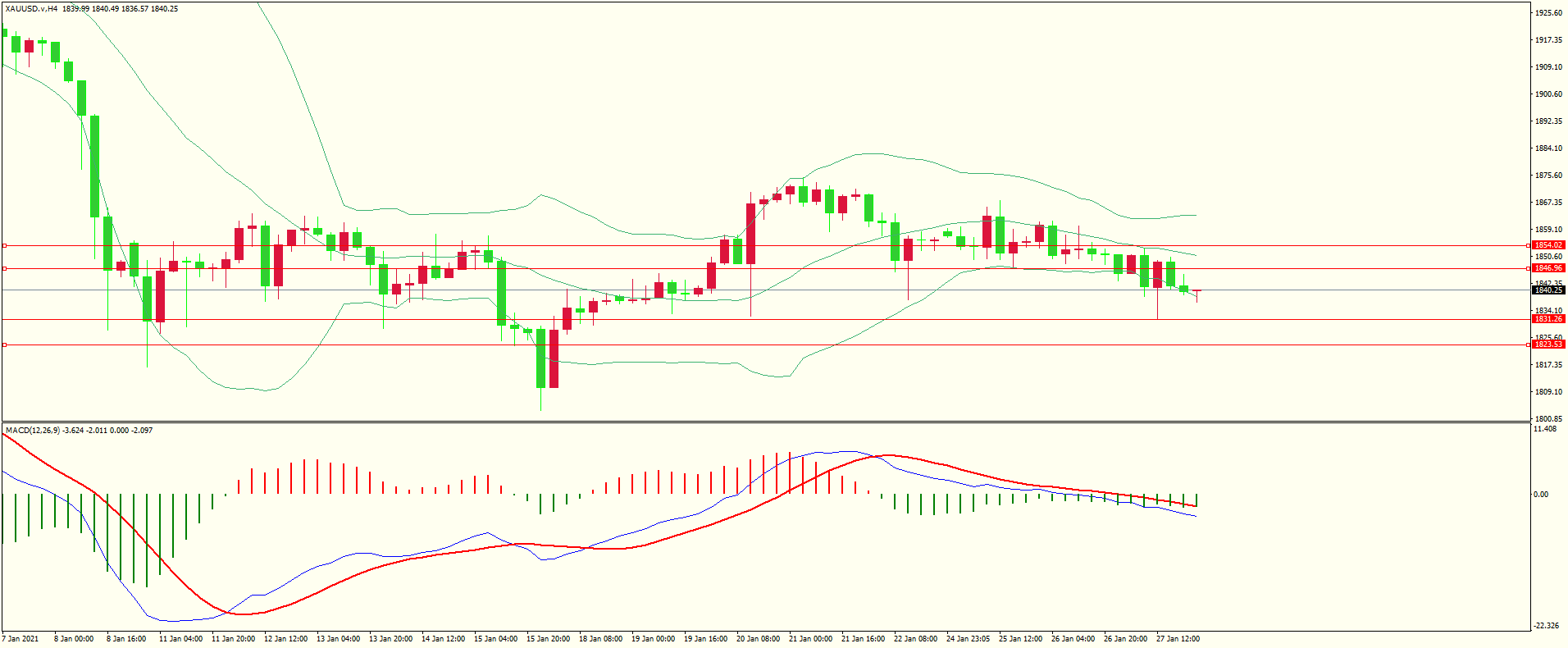1568x648 pixels.
Task: Select the 1846.96 price level tag
Action: 1548,268
